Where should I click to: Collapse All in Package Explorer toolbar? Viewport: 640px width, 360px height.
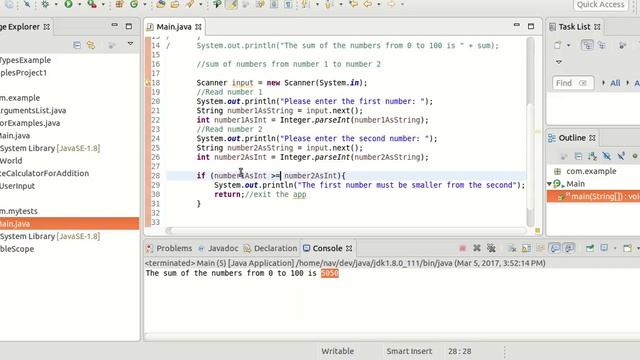tap(77, 45)
